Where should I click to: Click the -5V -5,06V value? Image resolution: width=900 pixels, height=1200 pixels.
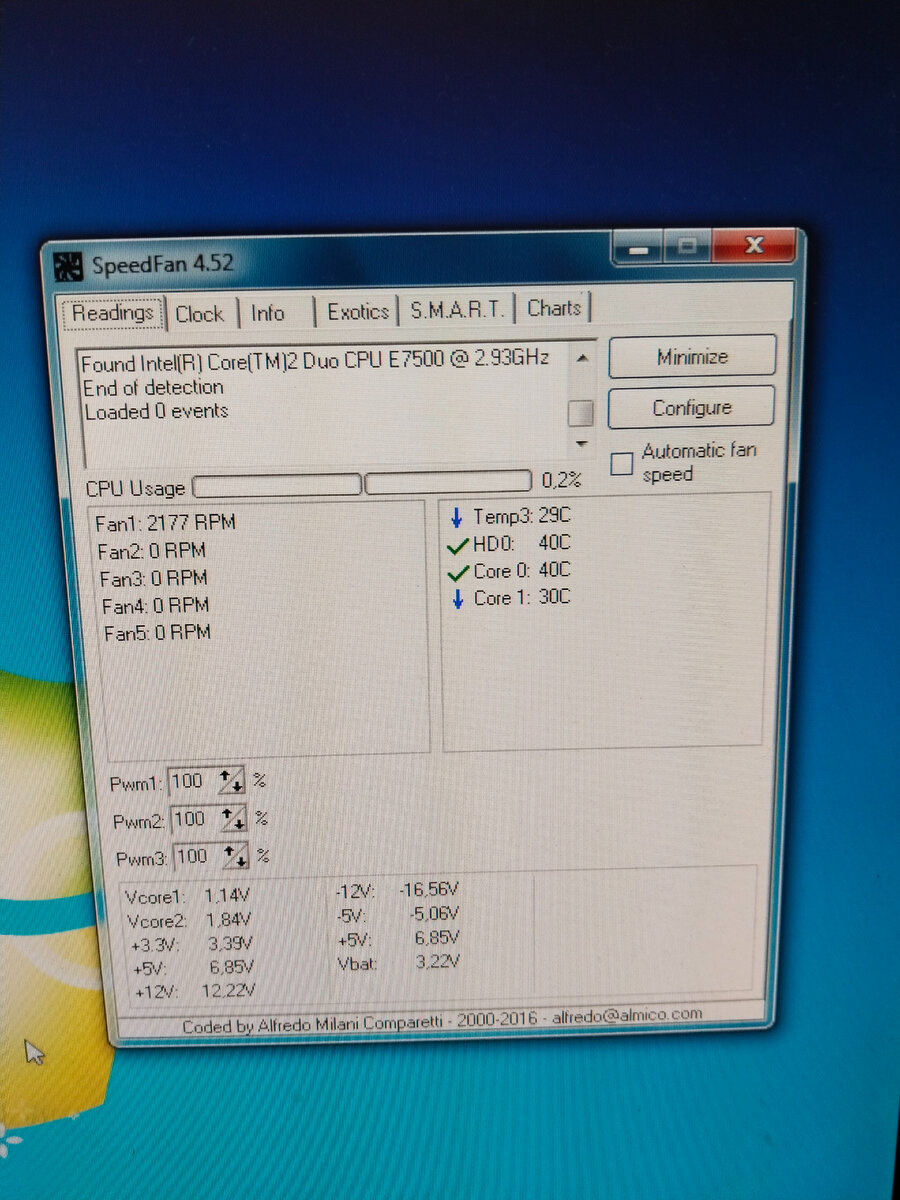coord(434,913)
